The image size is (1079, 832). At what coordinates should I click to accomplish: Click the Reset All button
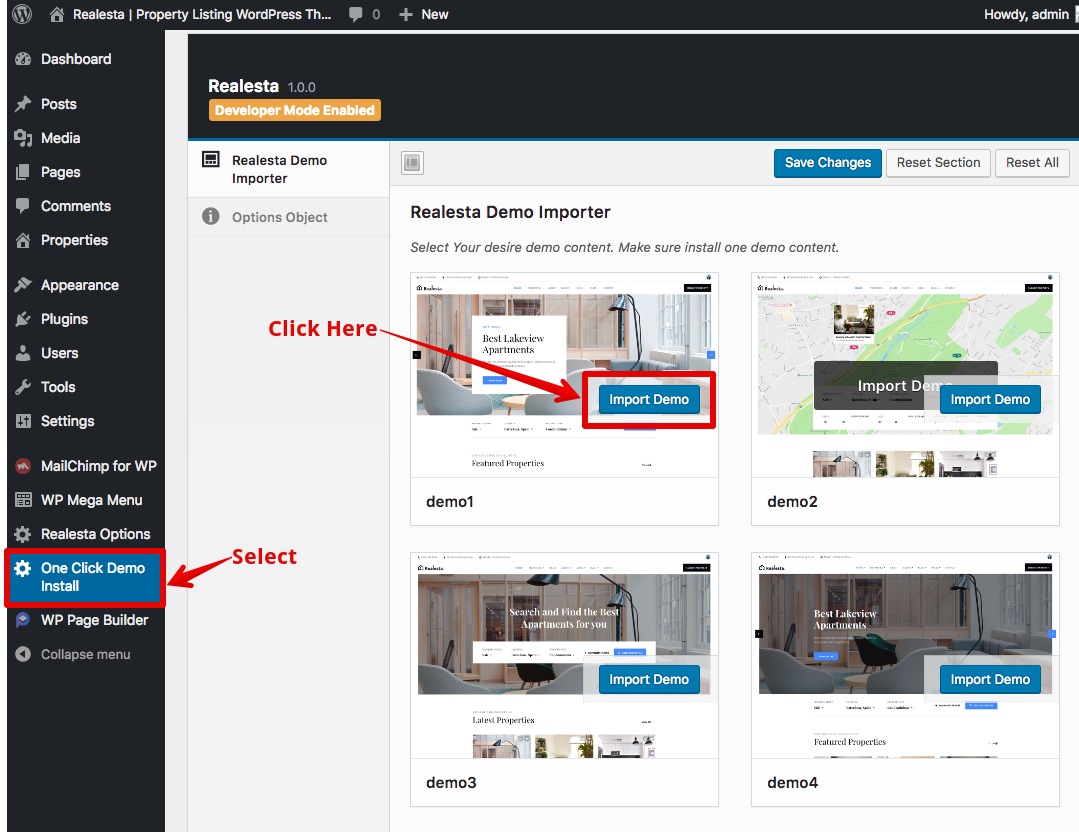point(1032,163)
